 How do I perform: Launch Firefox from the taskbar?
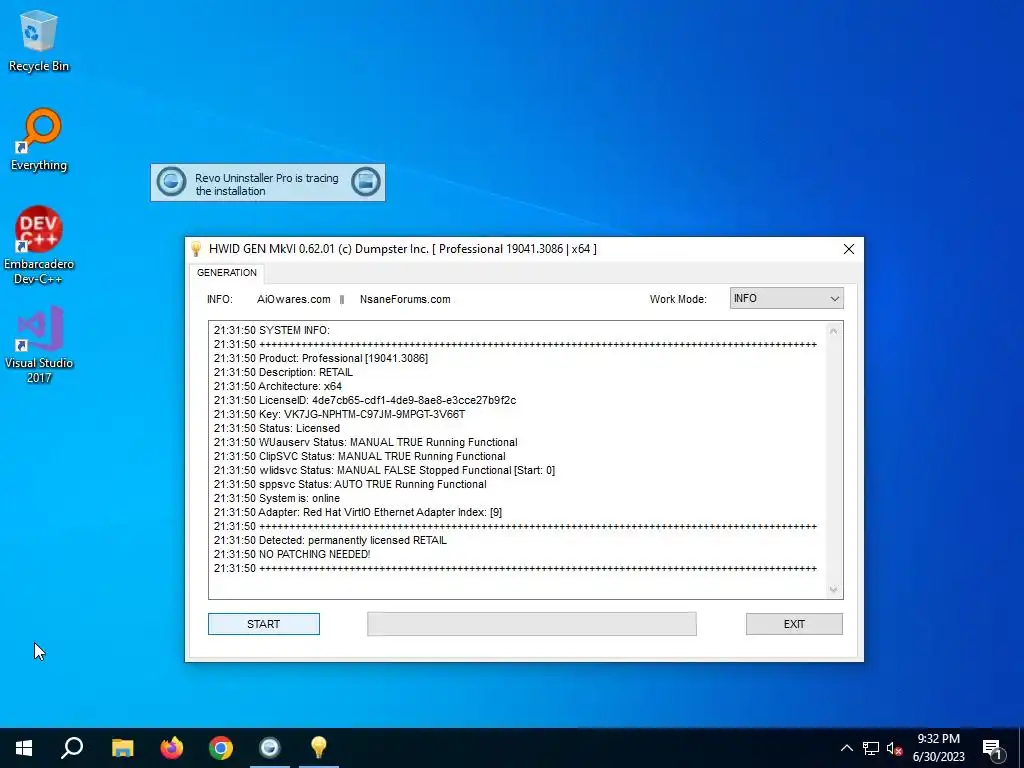(x=172, y=748)
